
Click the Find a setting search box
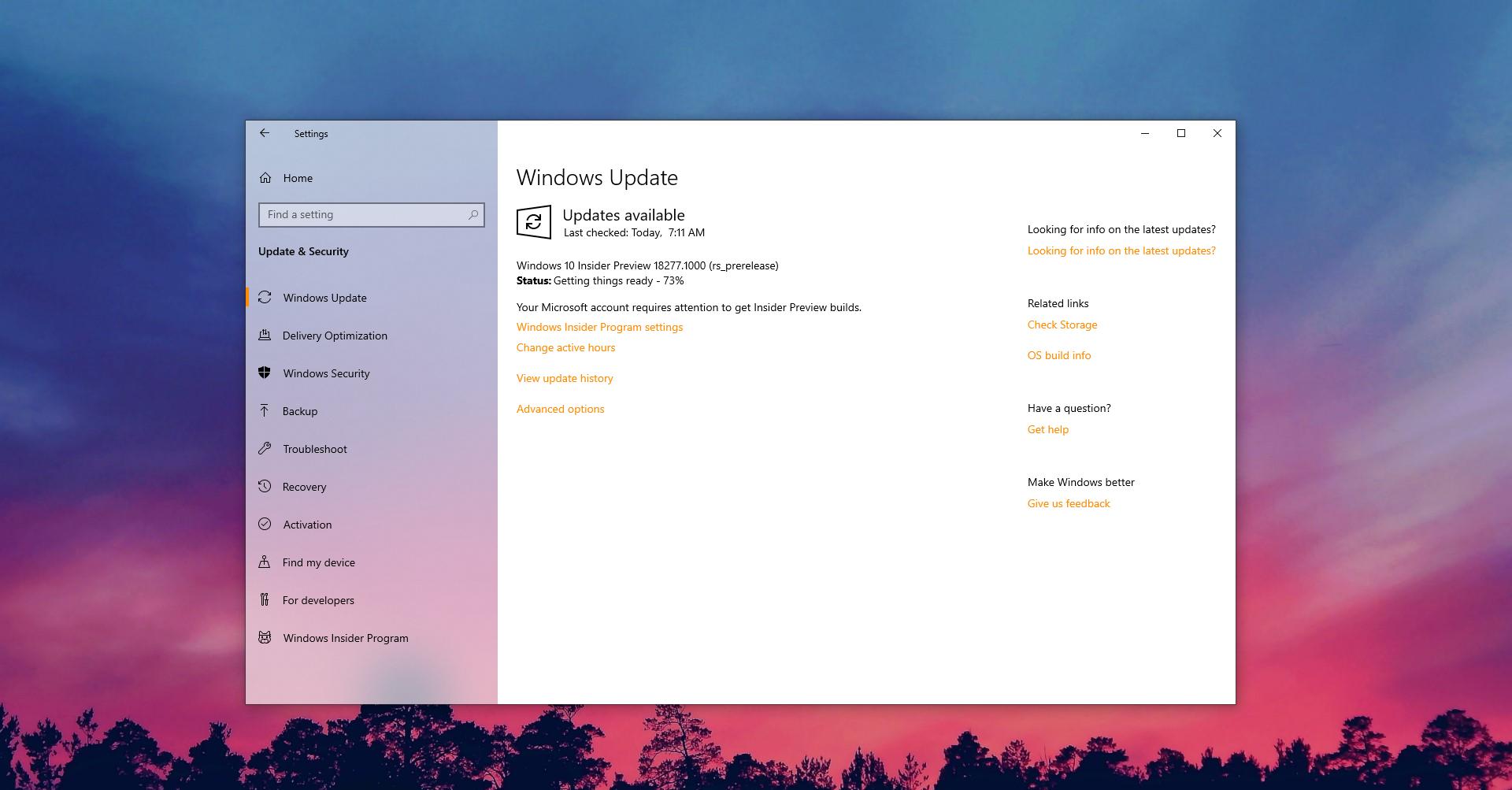[372, 214]
